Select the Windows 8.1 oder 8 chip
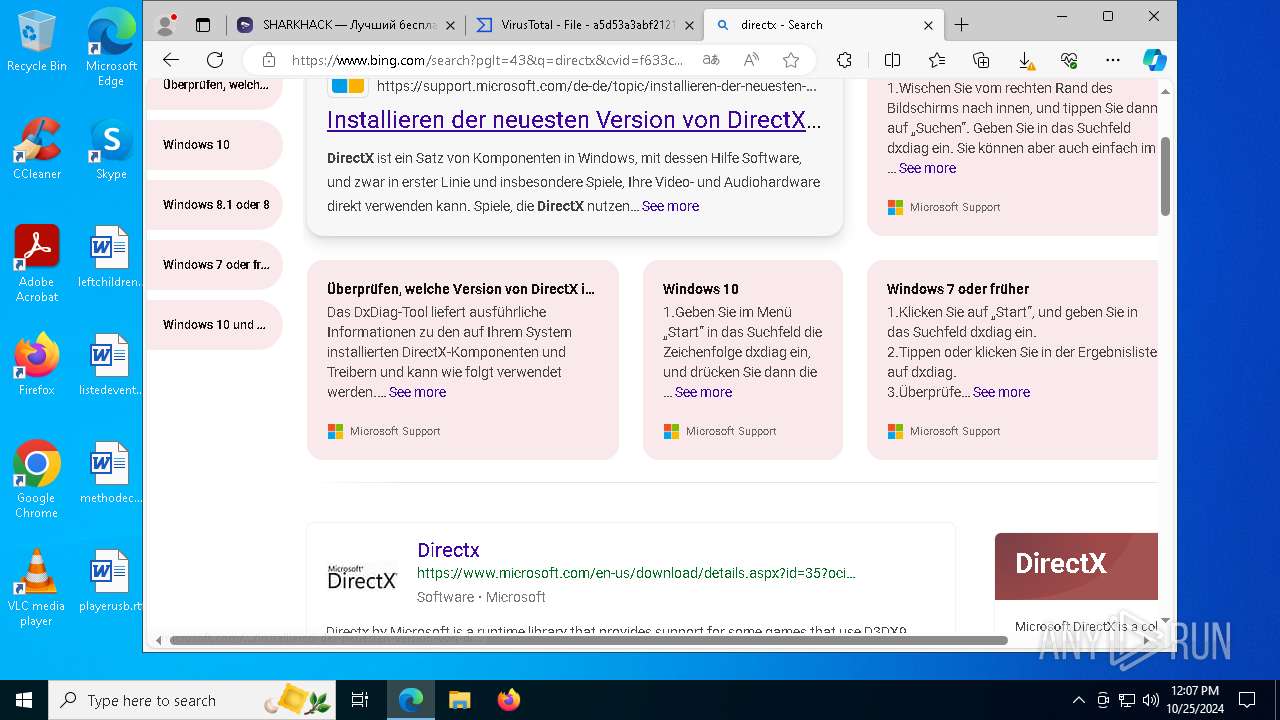This screenshot has width=1280, height=720. pyautogui.click(x=214, y=205)
